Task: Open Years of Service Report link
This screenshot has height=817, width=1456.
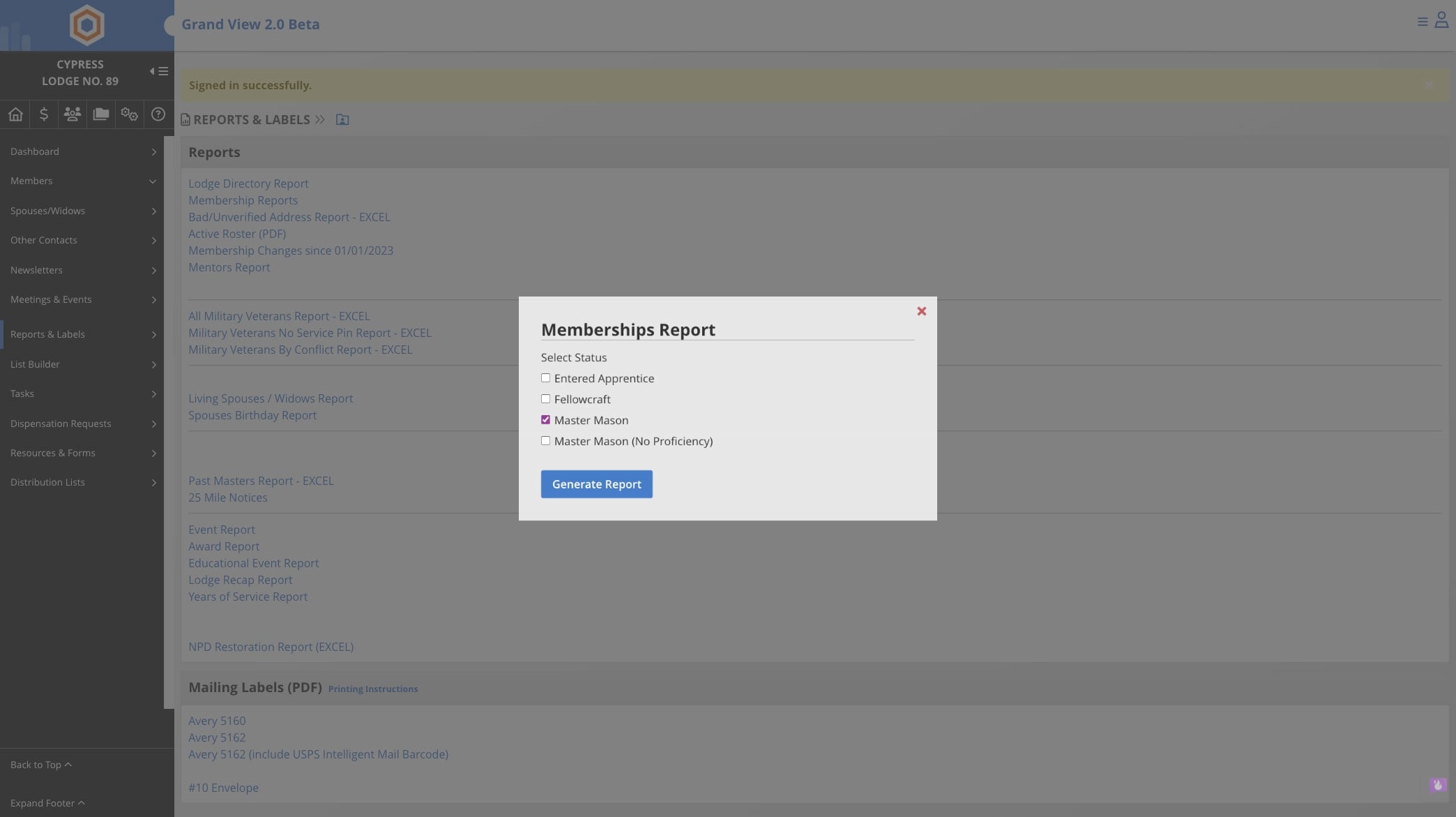Action: (x=248, y=597)
